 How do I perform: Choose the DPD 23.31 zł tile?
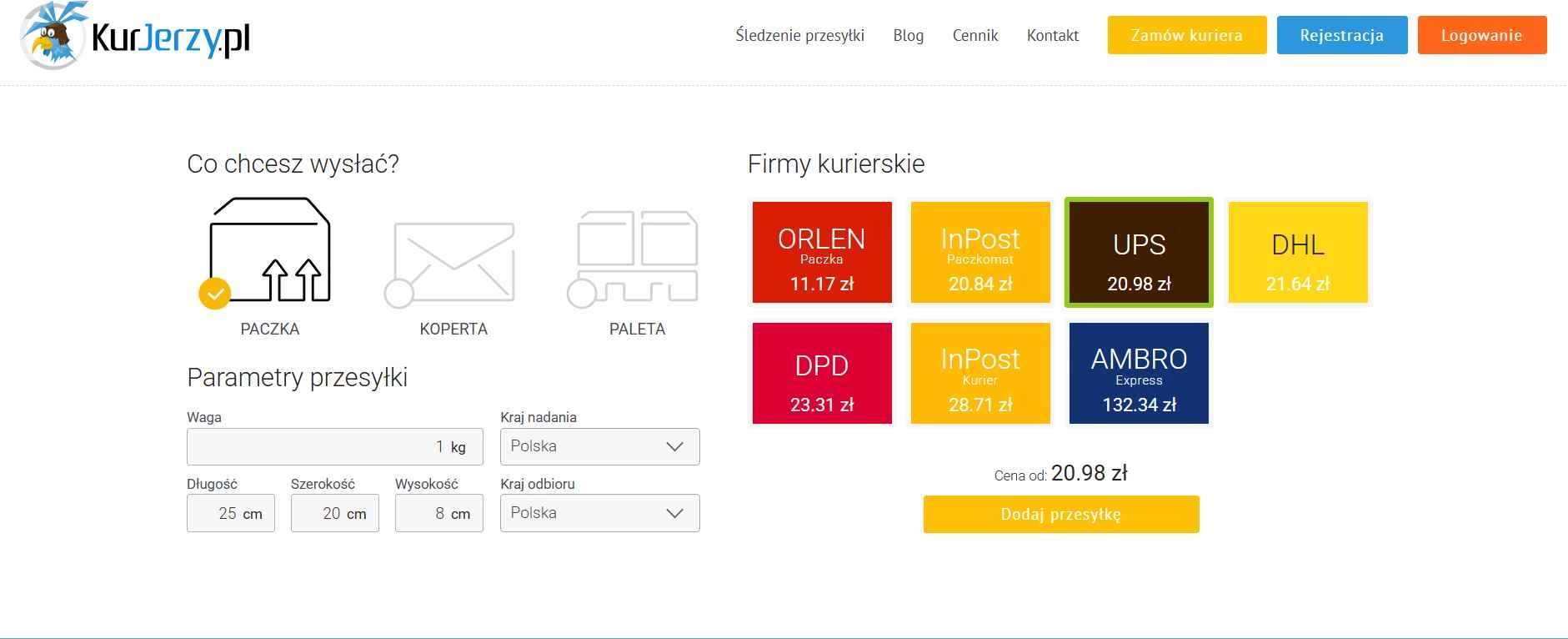pos(822,373)
